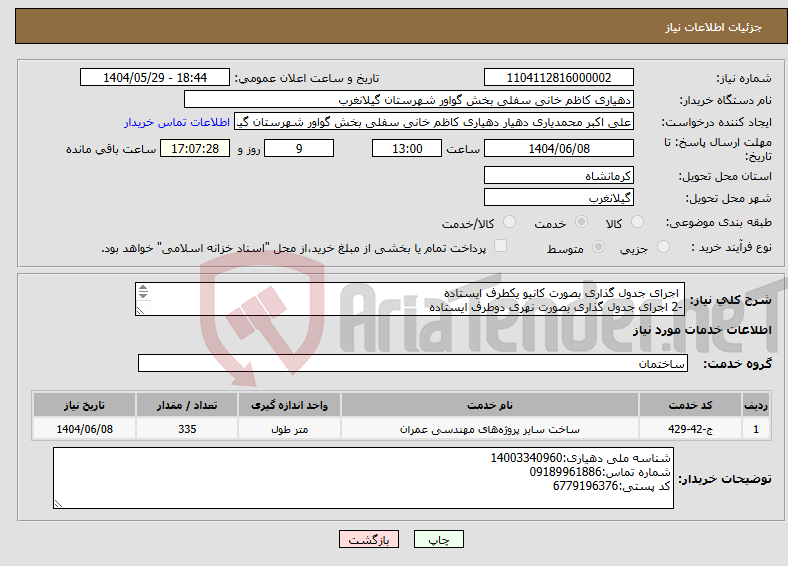Click the نام خدمت column header
The image size is (788, 566).
[490, 405]
